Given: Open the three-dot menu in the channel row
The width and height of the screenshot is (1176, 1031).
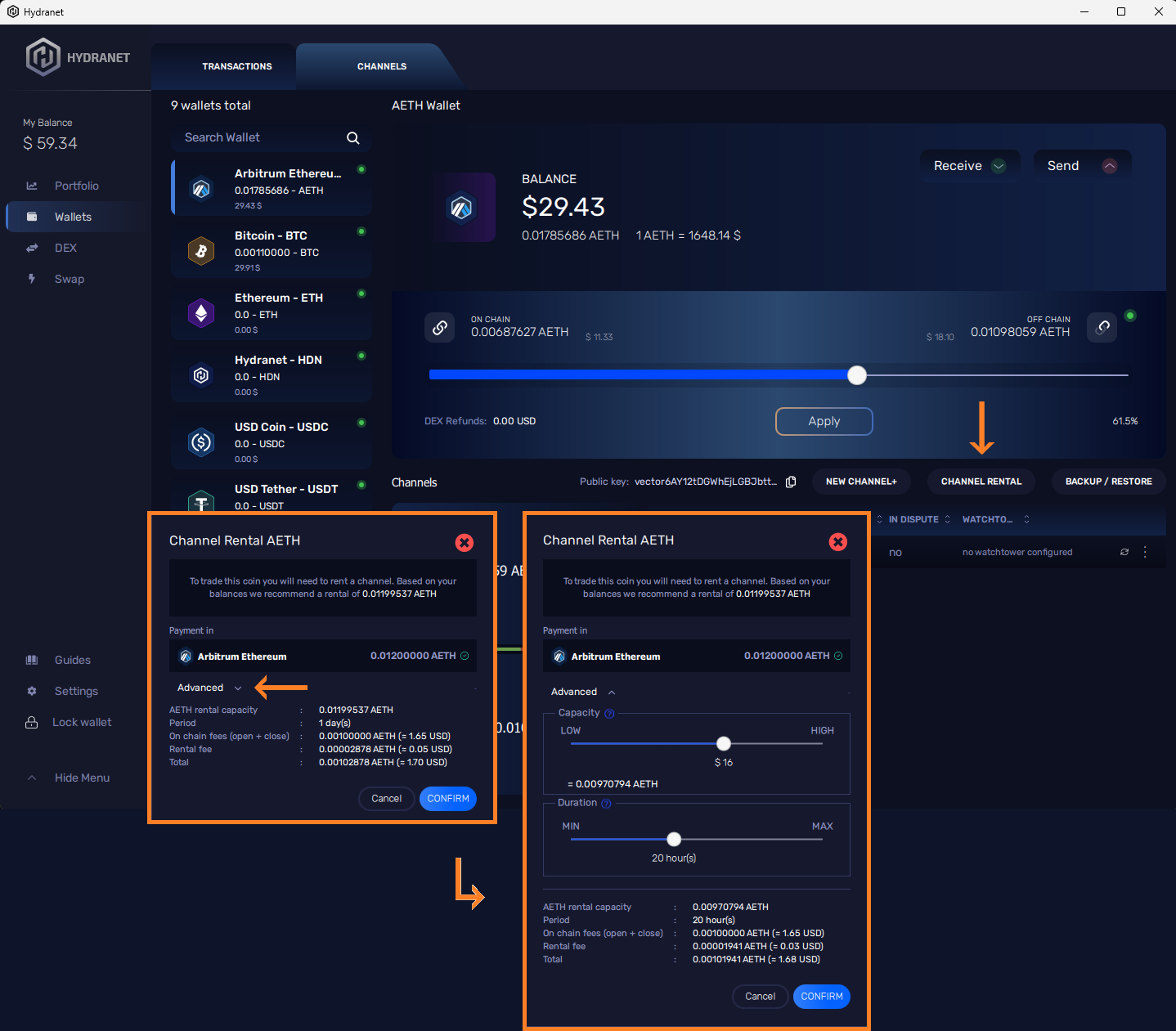Looking at the screenshot, I should point(1145,552).
